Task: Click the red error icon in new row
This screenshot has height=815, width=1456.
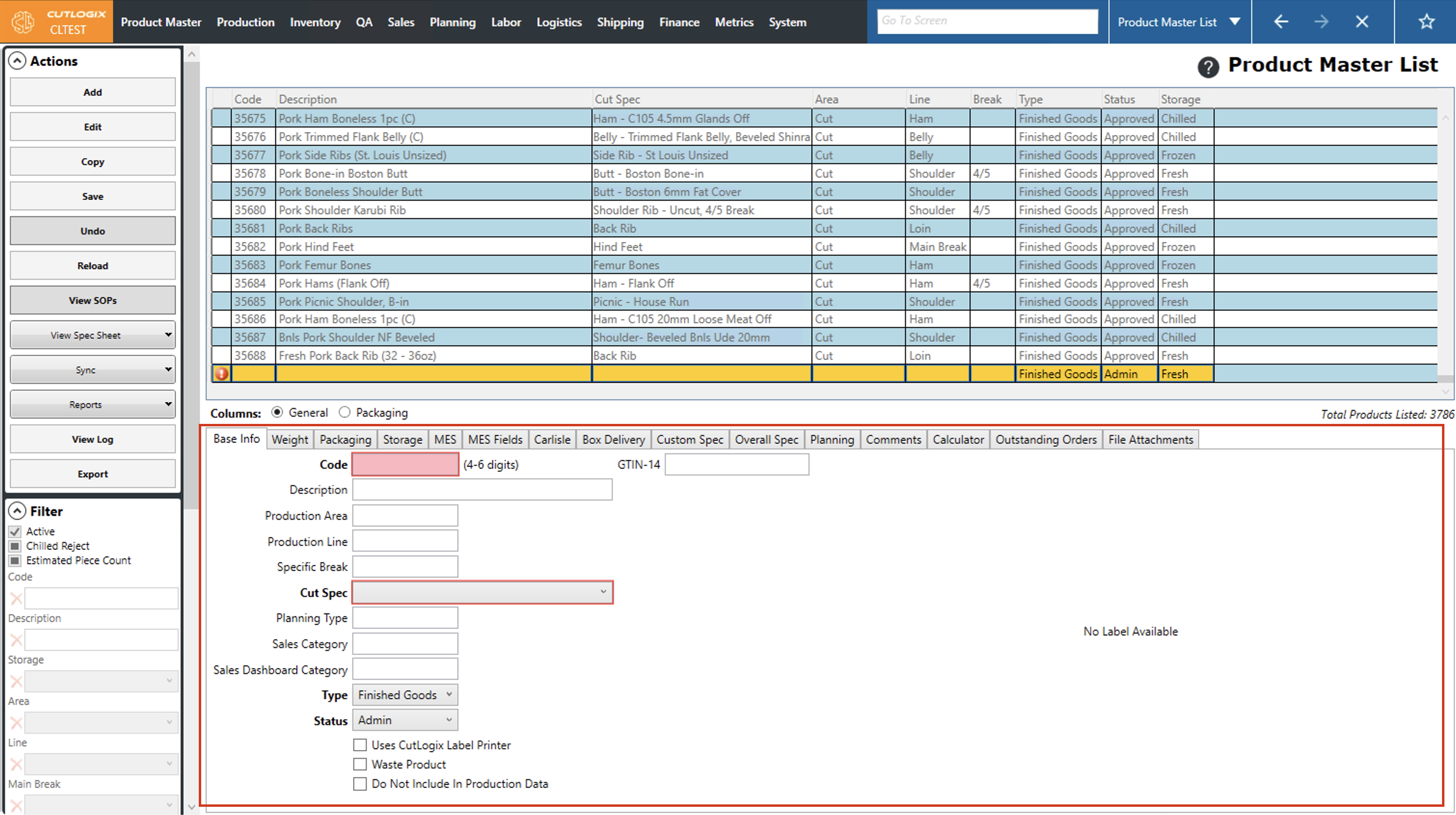Action: [x=221, y=374]
